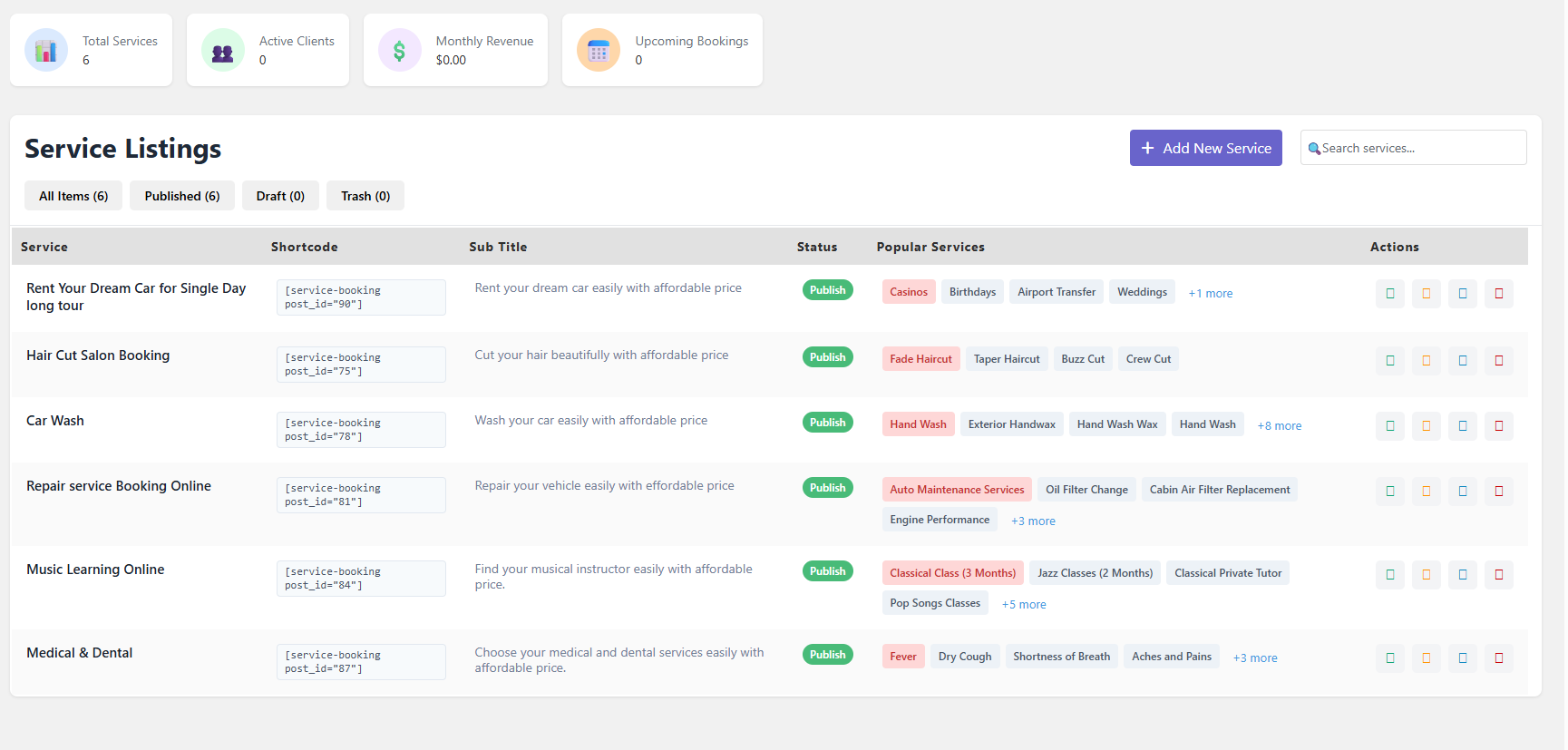Click the red action icon for Rent Your Dream Car

(1498, 293)
